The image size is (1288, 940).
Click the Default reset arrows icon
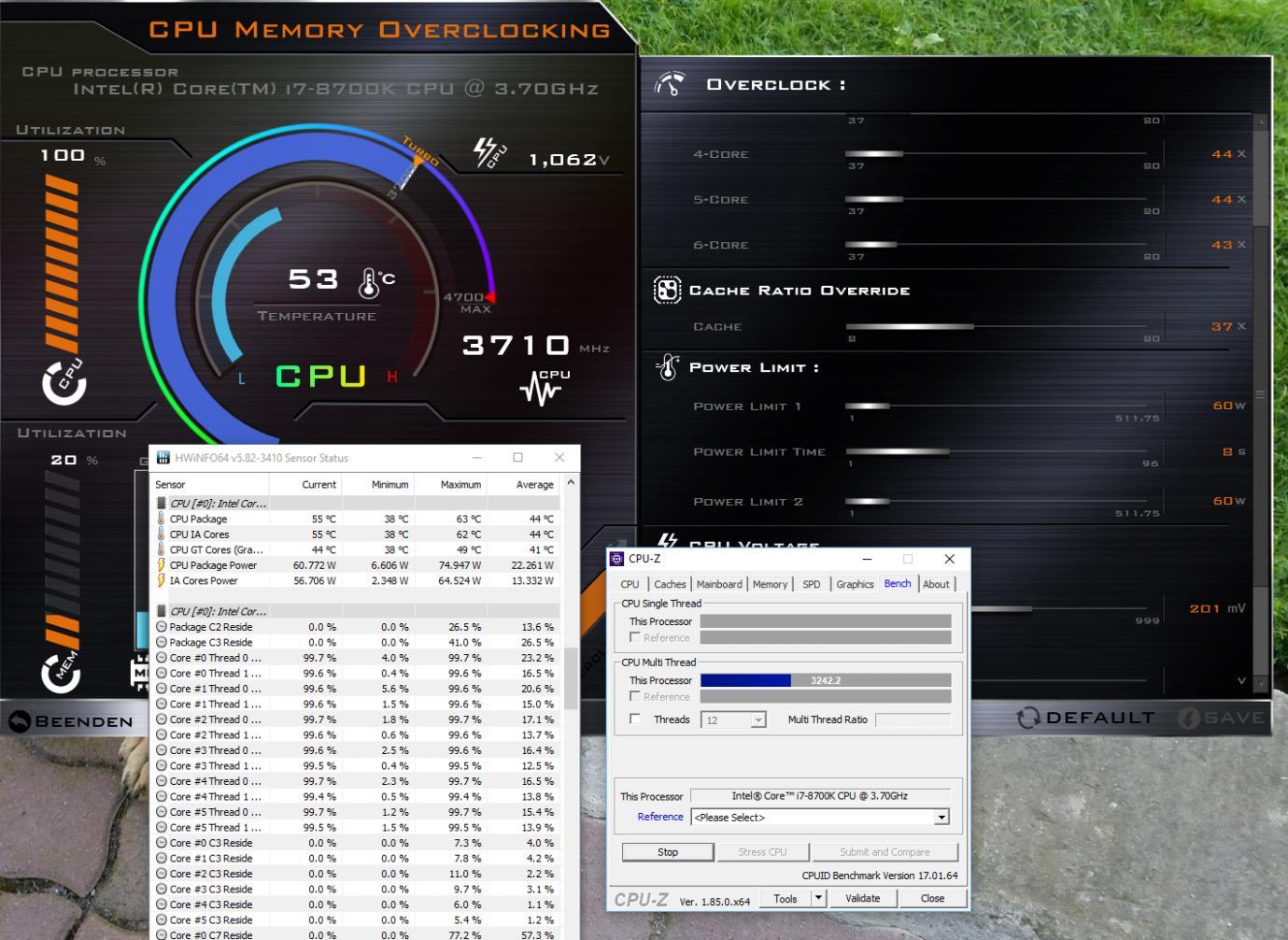[1028, 718]
